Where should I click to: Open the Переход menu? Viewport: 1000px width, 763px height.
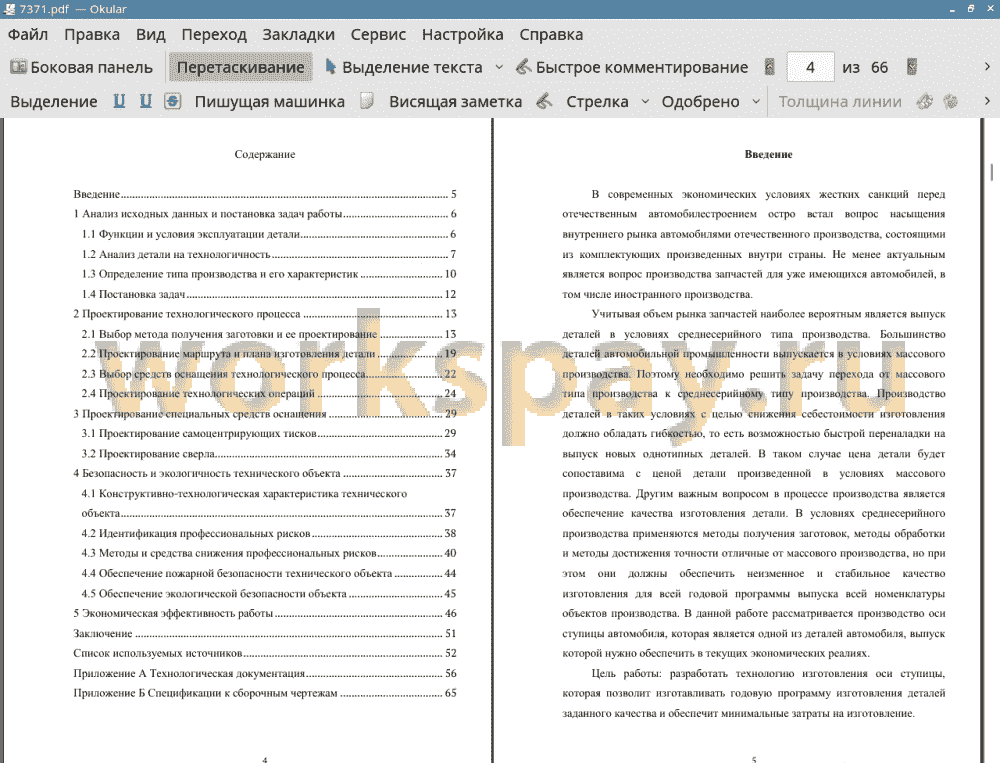pos(214,34)
